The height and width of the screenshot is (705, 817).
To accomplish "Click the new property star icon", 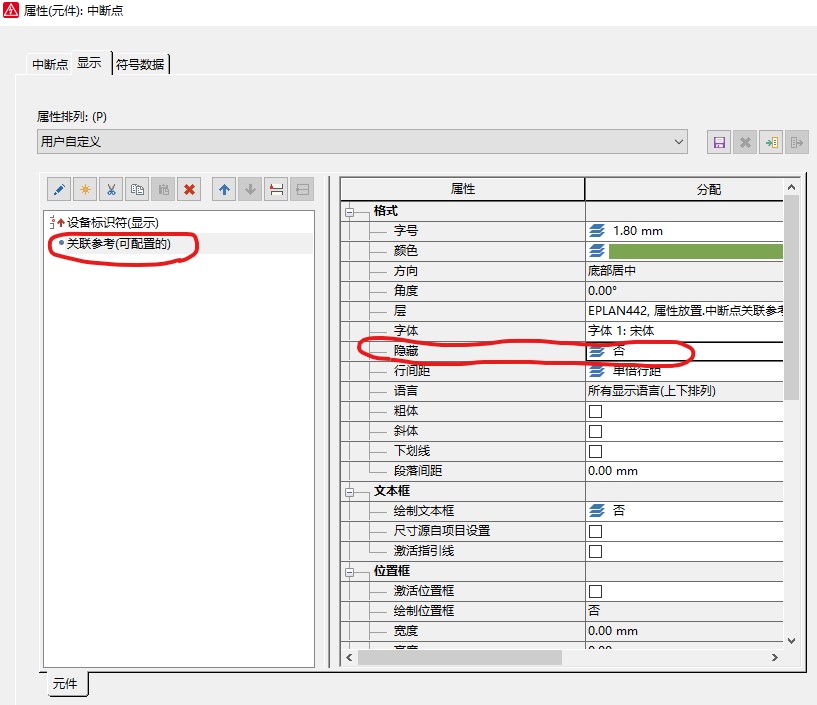I will pos(86,189).
